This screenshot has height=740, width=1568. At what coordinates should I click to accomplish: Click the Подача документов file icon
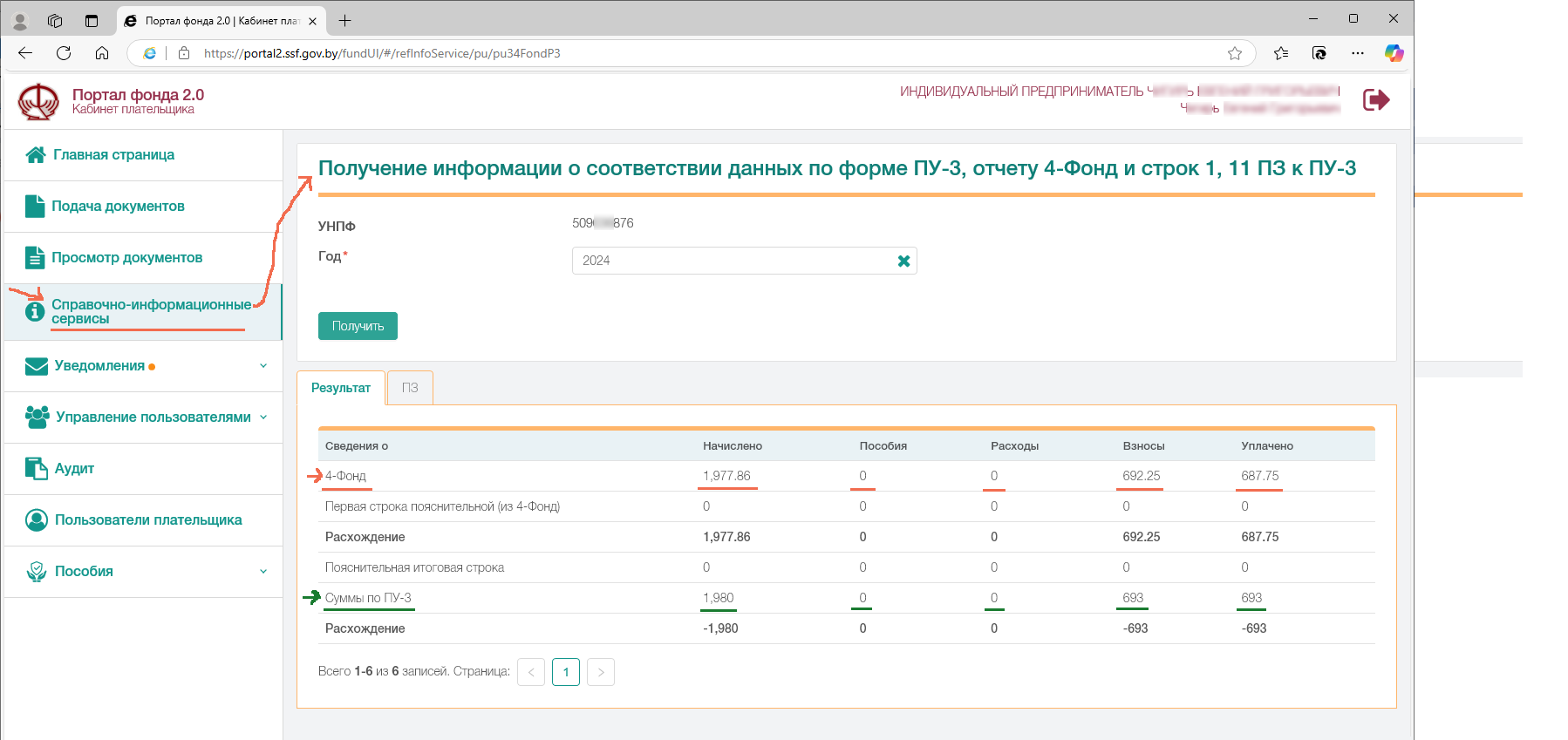[35, 207]
